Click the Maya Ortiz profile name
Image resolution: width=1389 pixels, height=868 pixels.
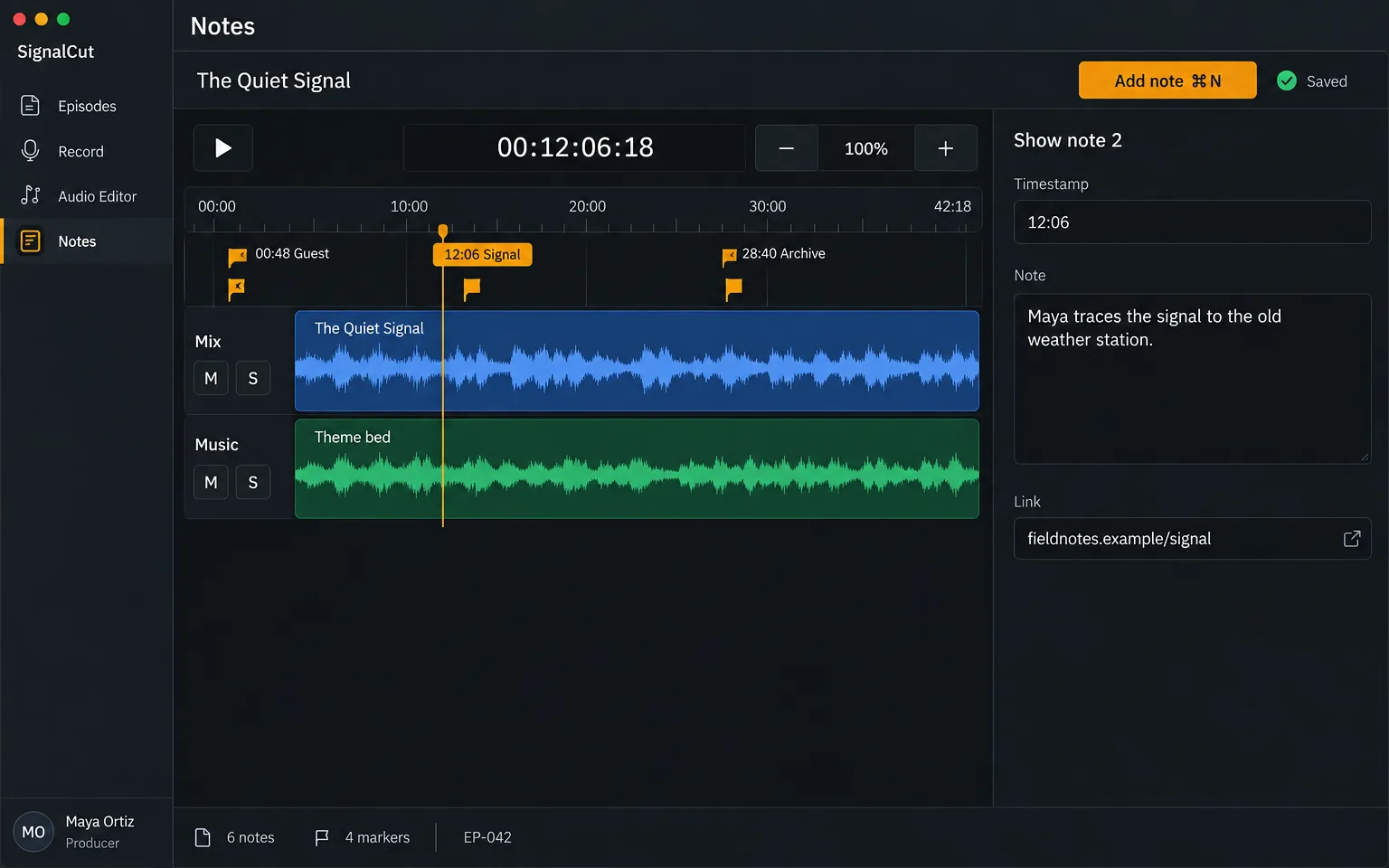(99, 822)
